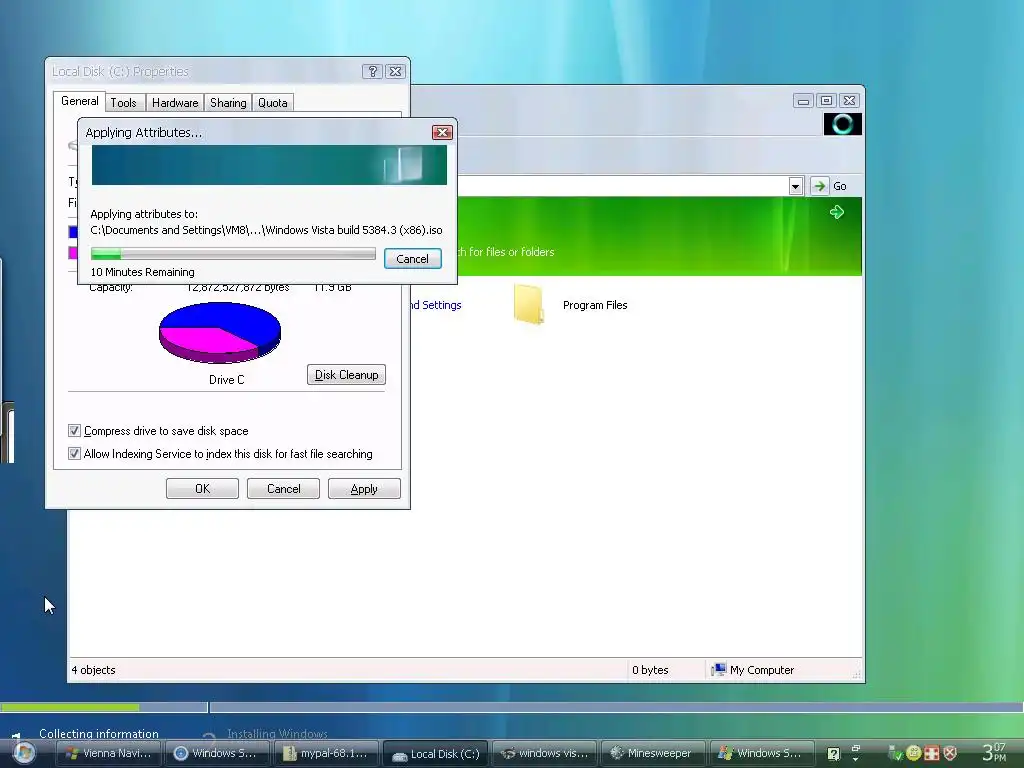
Task: Switch to Minesweeper in taskbar
Action: point(652,753)
